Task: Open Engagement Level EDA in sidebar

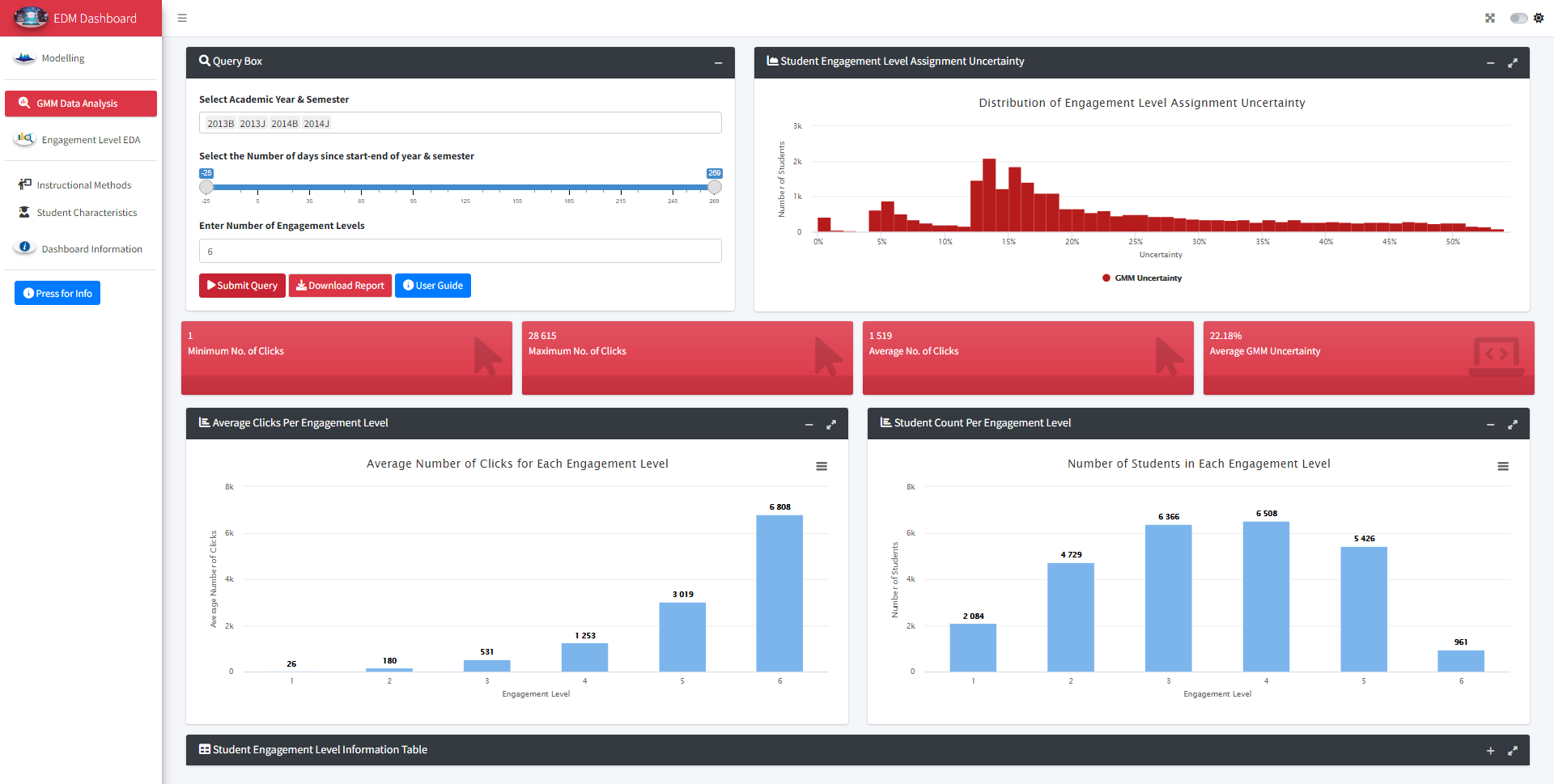Action: click(x=91, y=140)
